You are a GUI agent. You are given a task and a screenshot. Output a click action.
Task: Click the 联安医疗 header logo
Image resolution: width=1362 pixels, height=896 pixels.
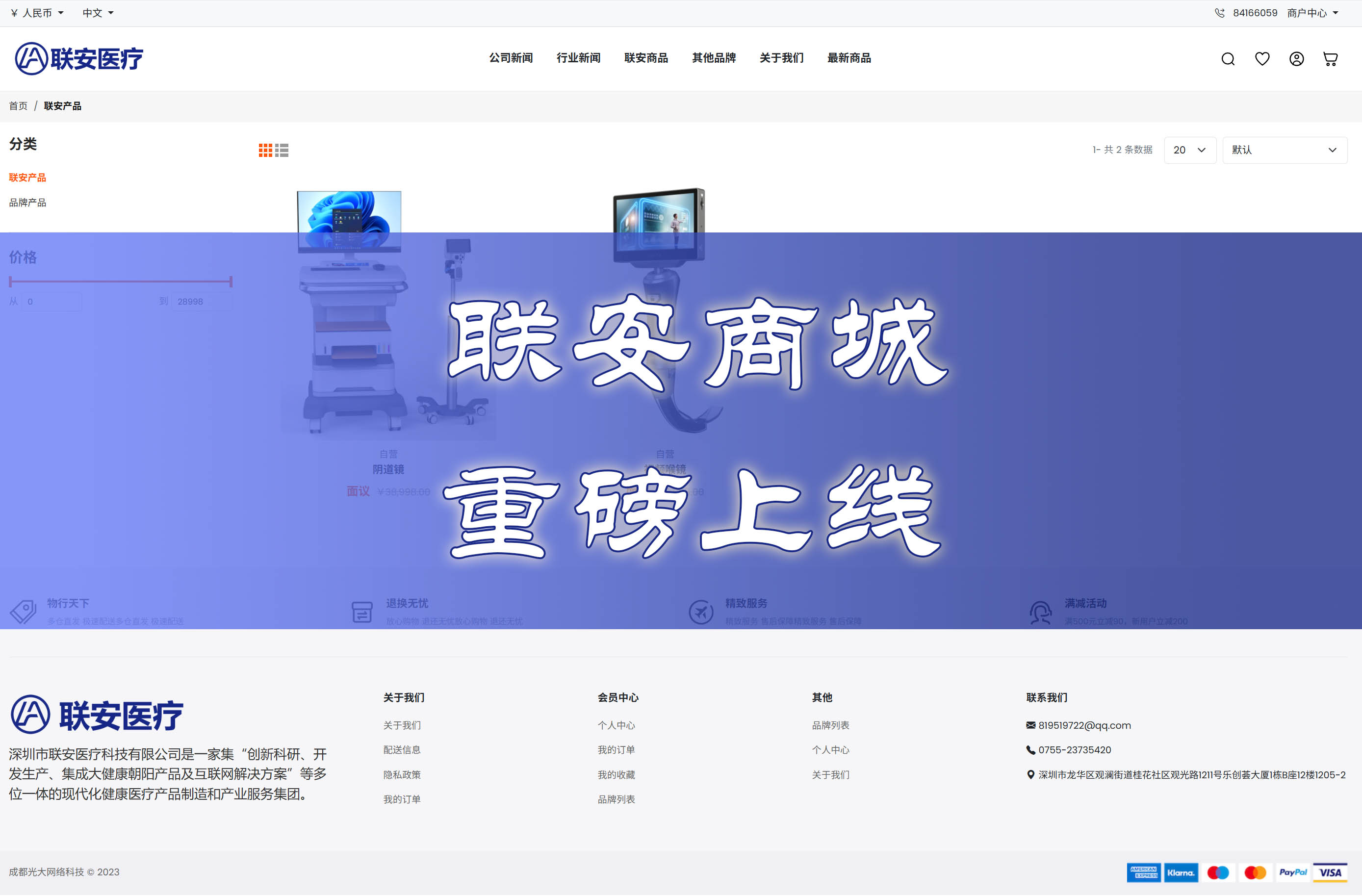tap(79, 58)
